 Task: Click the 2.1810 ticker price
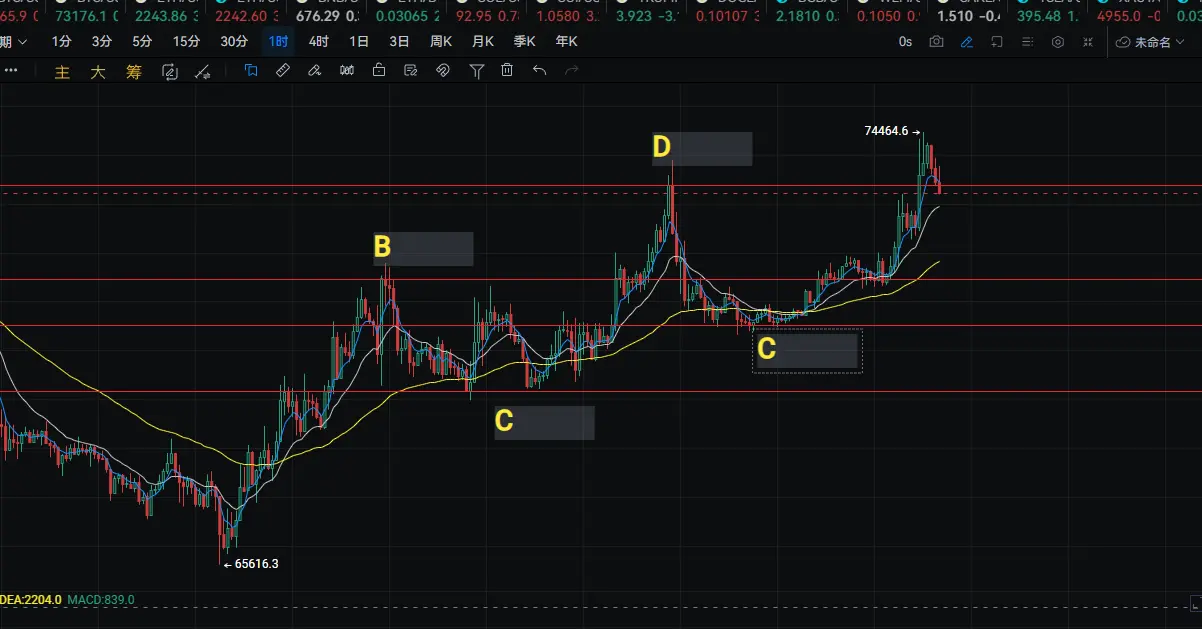coord(796,16)
